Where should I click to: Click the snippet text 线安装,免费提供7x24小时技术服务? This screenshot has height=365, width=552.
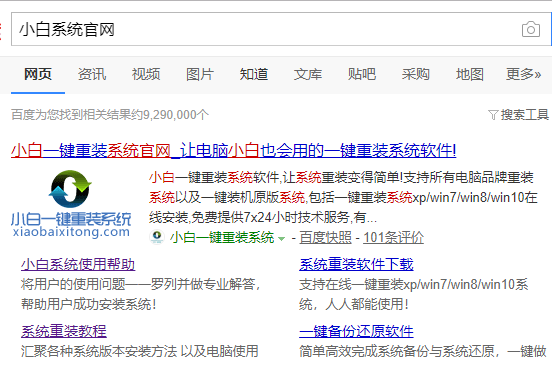[263, 218]
